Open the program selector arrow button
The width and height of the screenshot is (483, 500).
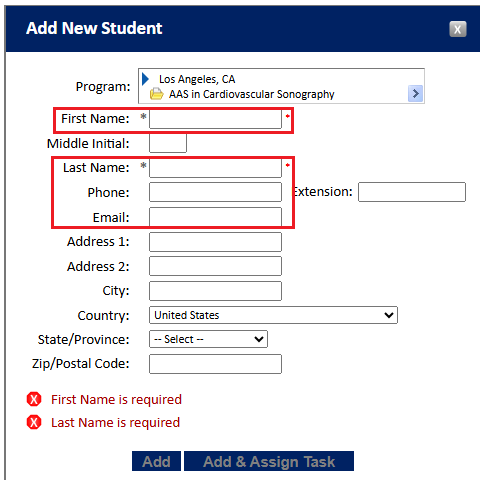pyautogui.click(x=415, y=93)
